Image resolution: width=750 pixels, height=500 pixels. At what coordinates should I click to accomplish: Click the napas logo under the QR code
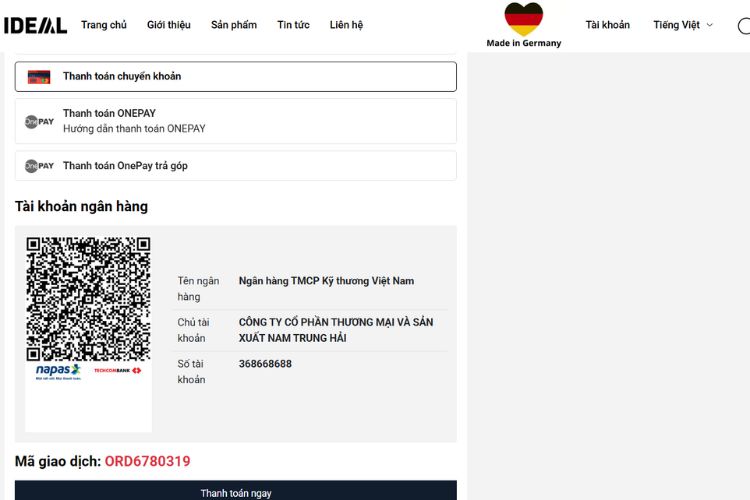(58, 371)
